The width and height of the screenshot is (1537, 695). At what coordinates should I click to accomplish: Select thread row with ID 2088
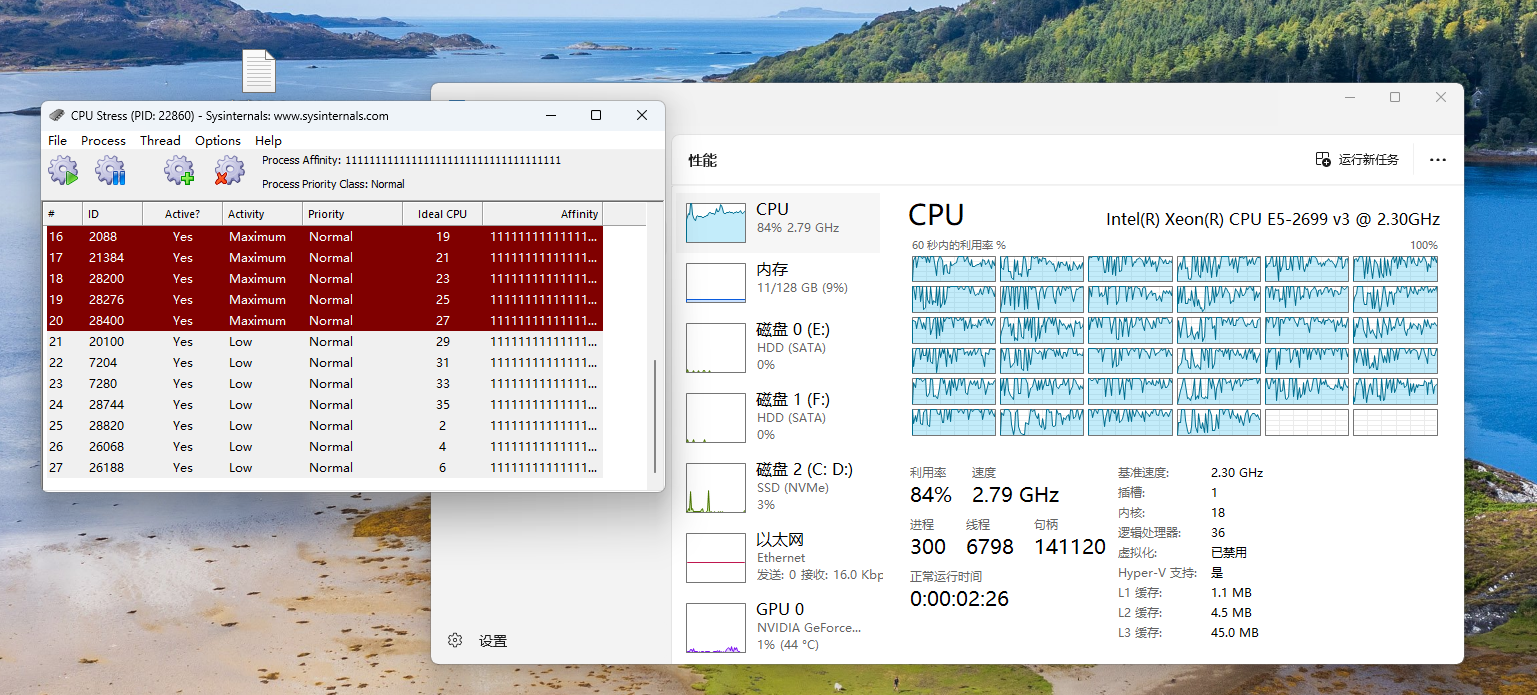pyautogui.click(x=323, y=237)
